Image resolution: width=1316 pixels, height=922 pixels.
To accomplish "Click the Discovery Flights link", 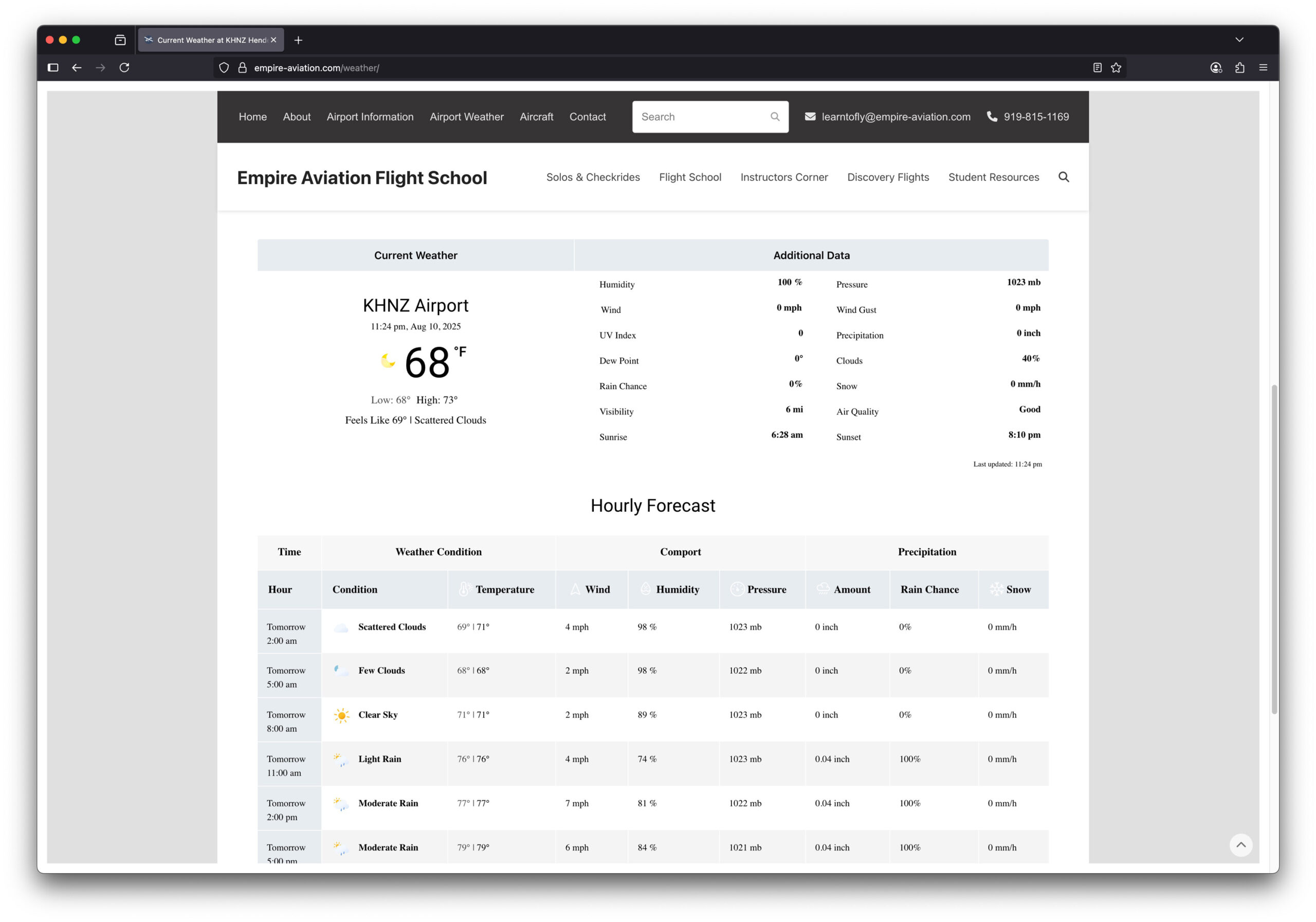I will [888, 177].
